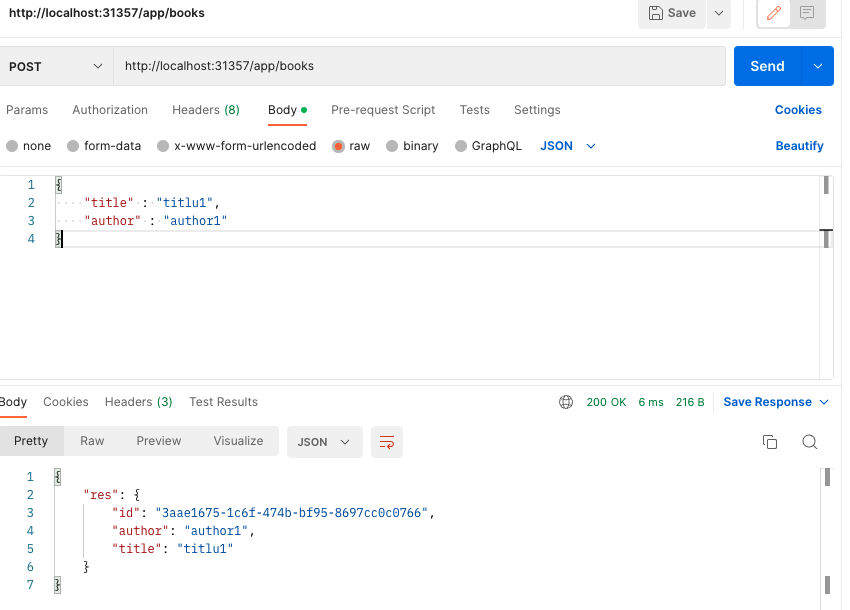Open the comments icon at top right
Viewport: 850px width, 610px height.
coord(806,13)
